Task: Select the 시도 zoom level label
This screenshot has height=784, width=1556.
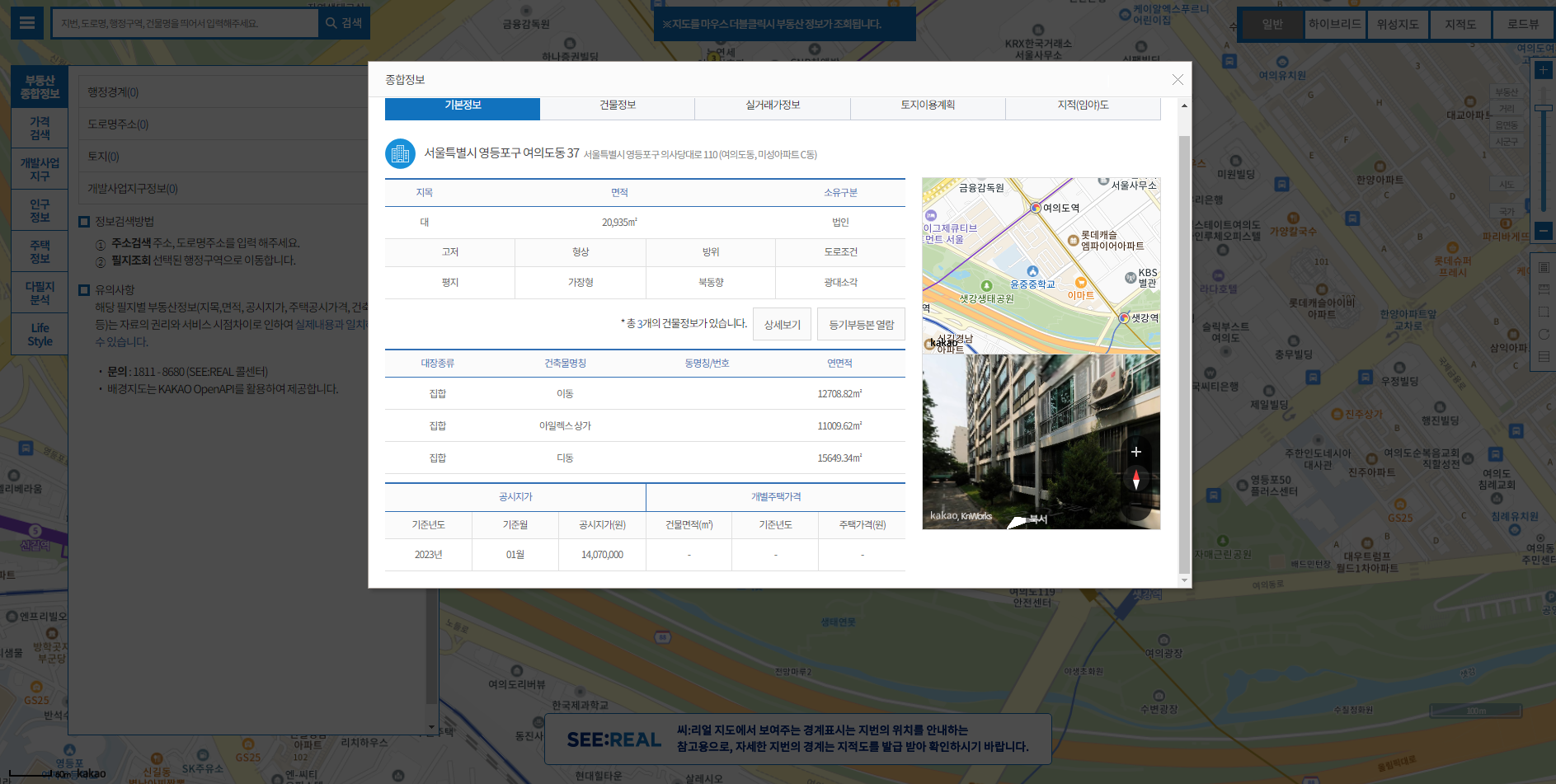Action: (x=1507, y=185)
